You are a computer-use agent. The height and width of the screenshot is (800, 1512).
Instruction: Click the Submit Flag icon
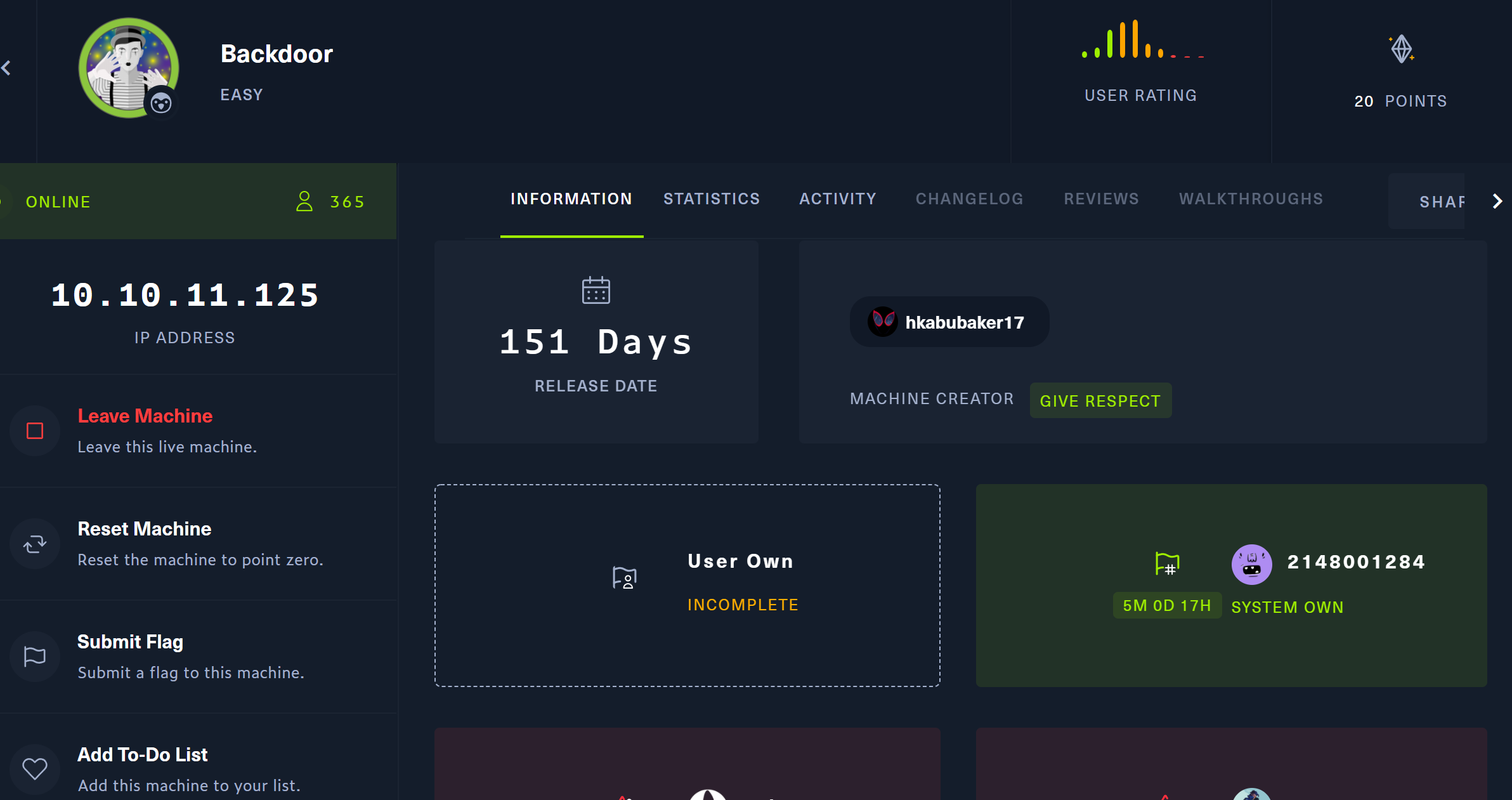point(35,657)
